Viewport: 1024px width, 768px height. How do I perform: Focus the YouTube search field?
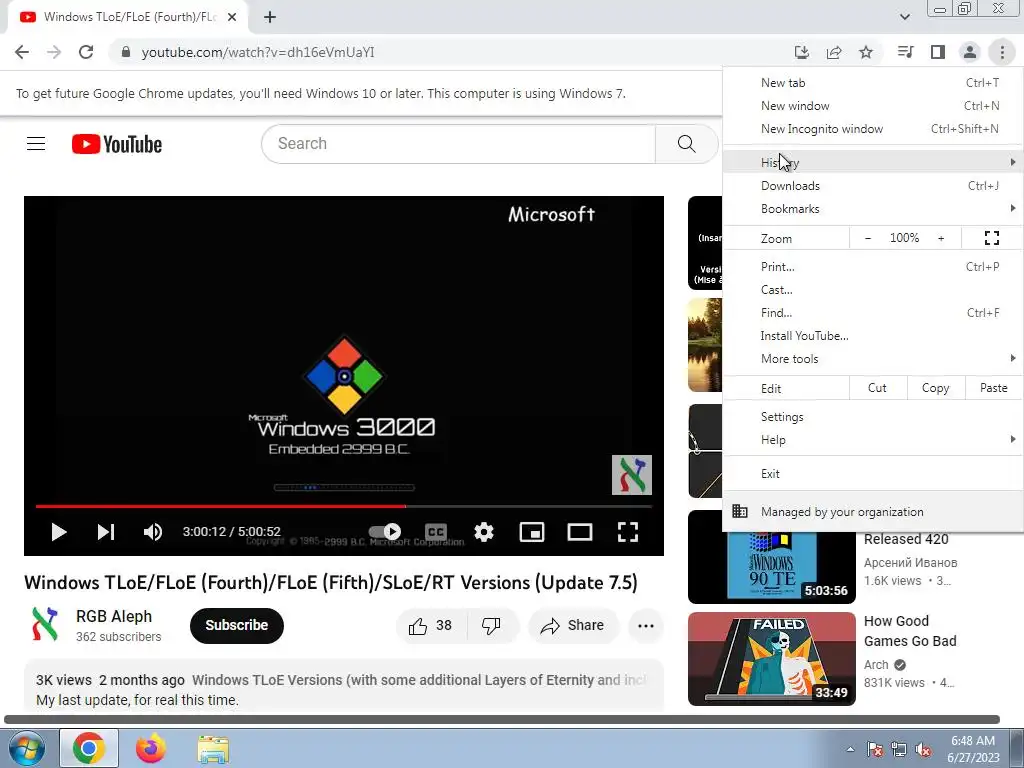pos(458,144)
